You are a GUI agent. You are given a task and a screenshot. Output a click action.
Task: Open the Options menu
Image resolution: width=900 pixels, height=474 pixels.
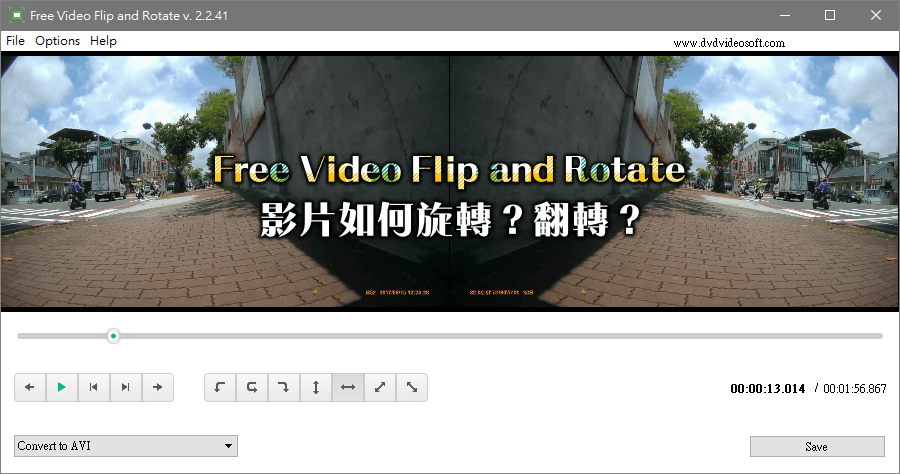click(x=57, y=41)
